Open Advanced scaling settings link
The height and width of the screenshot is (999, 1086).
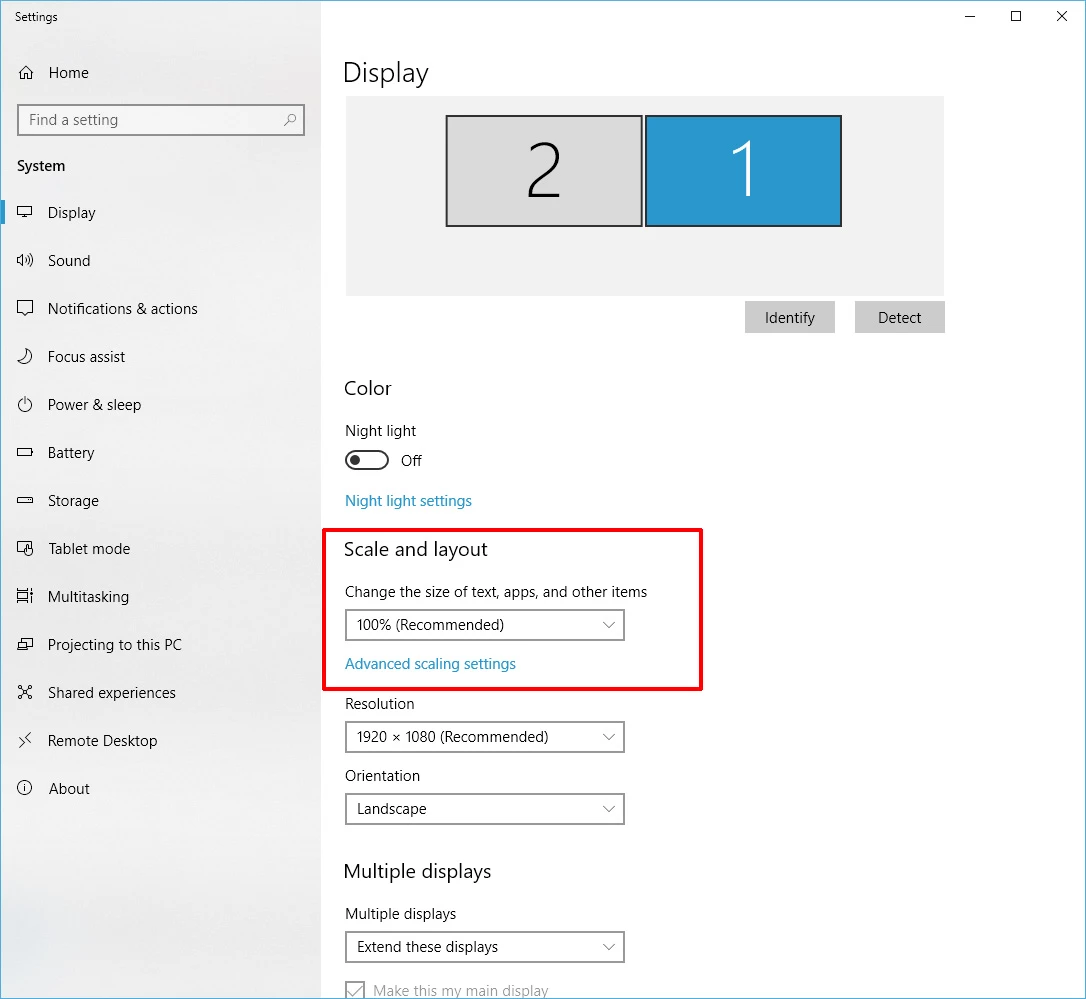coord(430,664)
